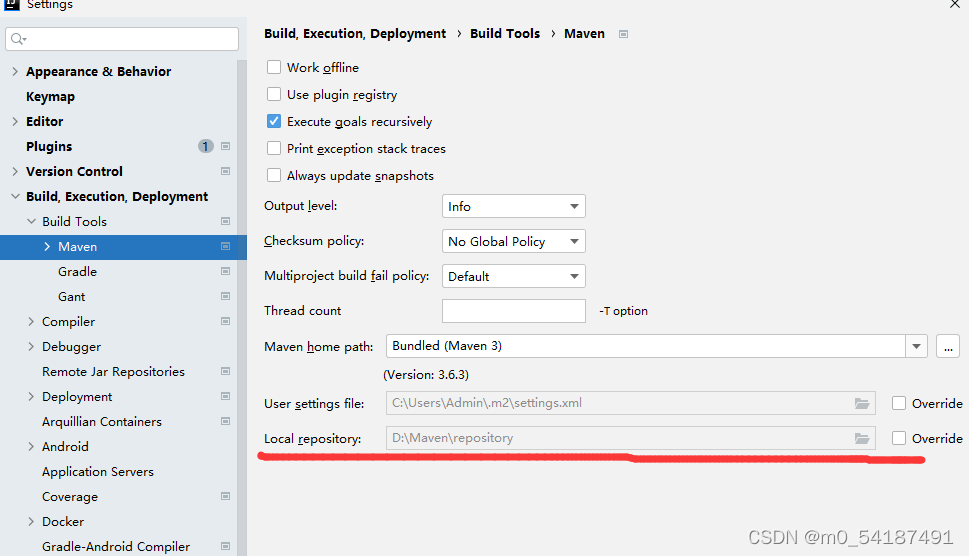Open Application Servers settings

click(x=98, y=471)
